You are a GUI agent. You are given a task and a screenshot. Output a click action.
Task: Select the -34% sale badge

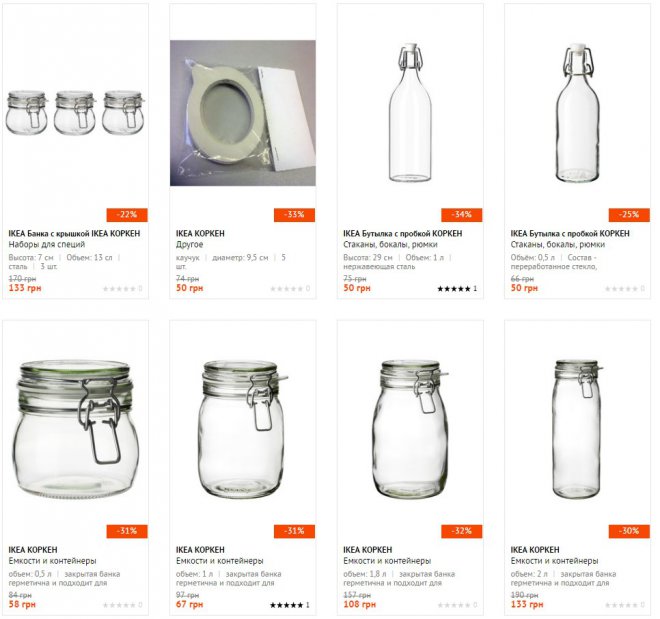pos(461,215)
